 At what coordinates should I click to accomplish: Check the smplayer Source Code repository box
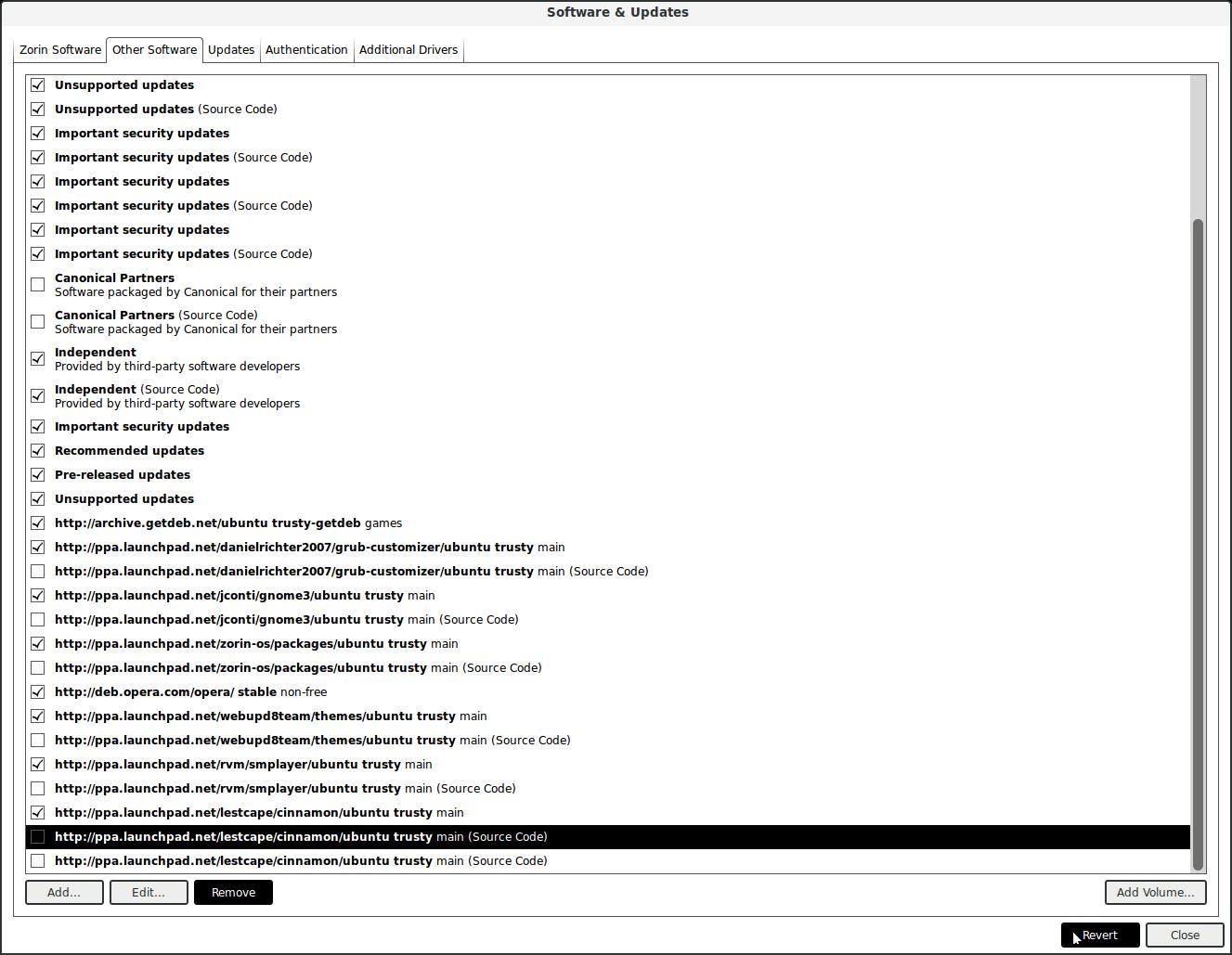click(x=38, y=789)
